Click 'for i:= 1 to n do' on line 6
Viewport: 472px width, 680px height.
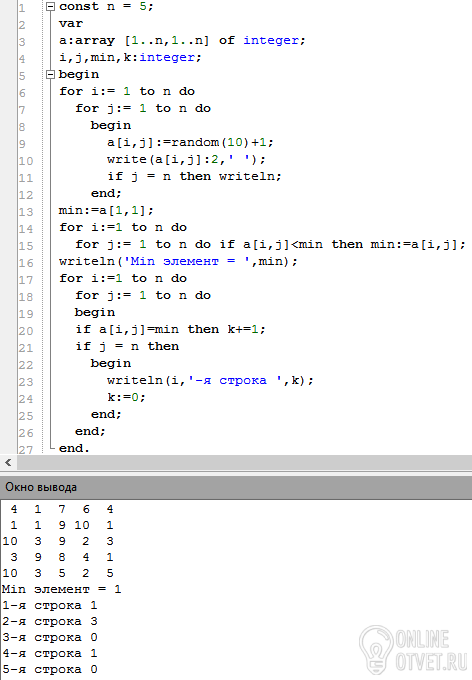pos(127,92)
